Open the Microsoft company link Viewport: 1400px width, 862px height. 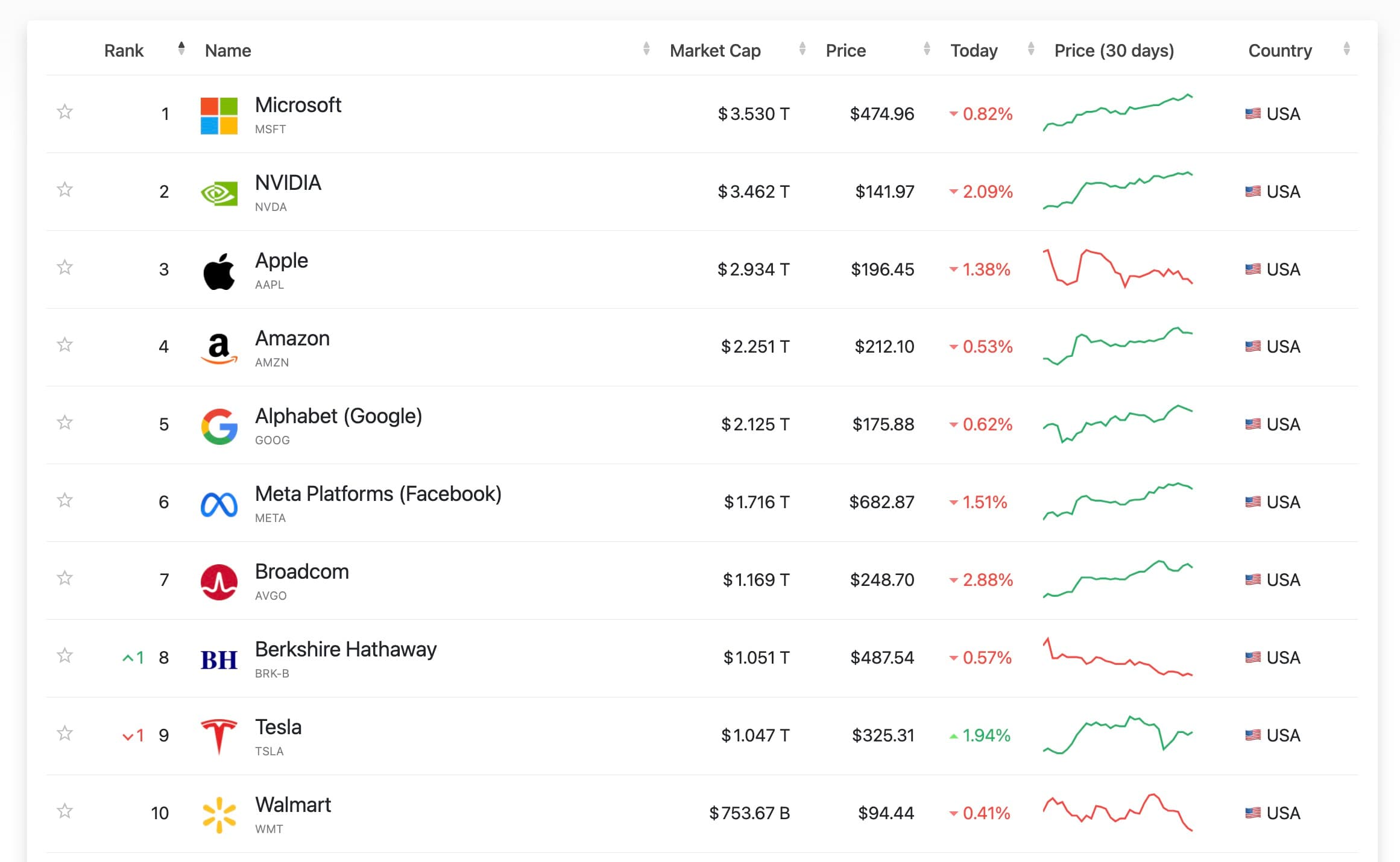point(298,105)
